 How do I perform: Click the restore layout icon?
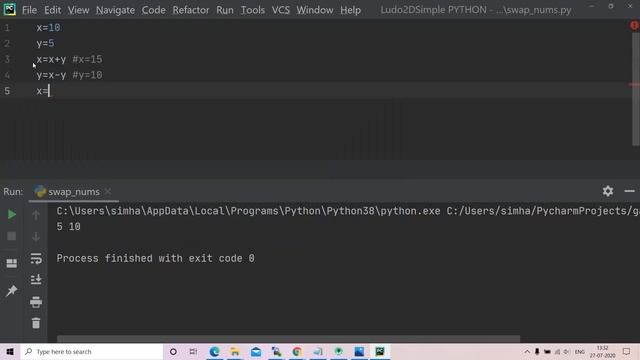12,263
